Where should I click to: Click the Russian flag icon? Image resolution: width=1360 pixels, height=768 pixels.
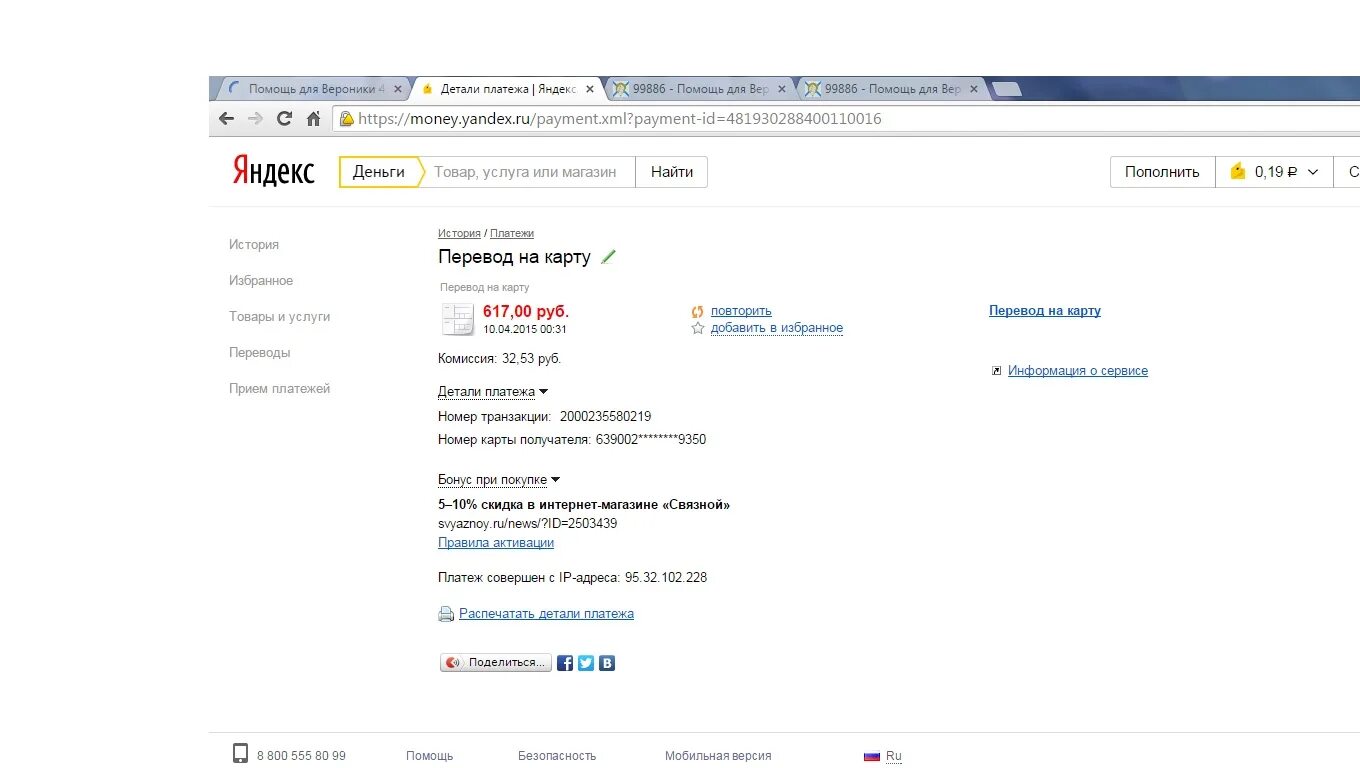[x=872, y=756]
